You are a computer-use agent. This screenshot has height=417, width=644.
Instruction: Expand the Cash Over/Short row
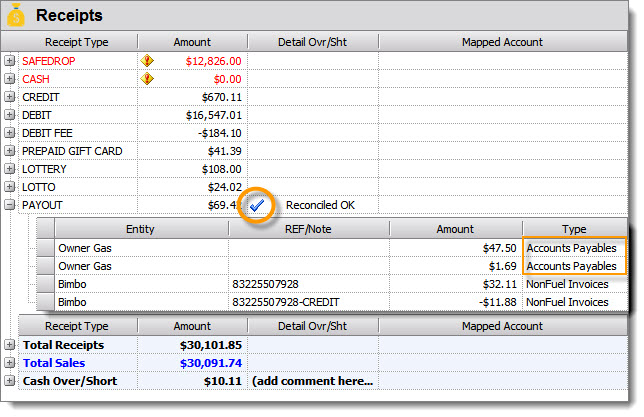(x=10, y=381)
